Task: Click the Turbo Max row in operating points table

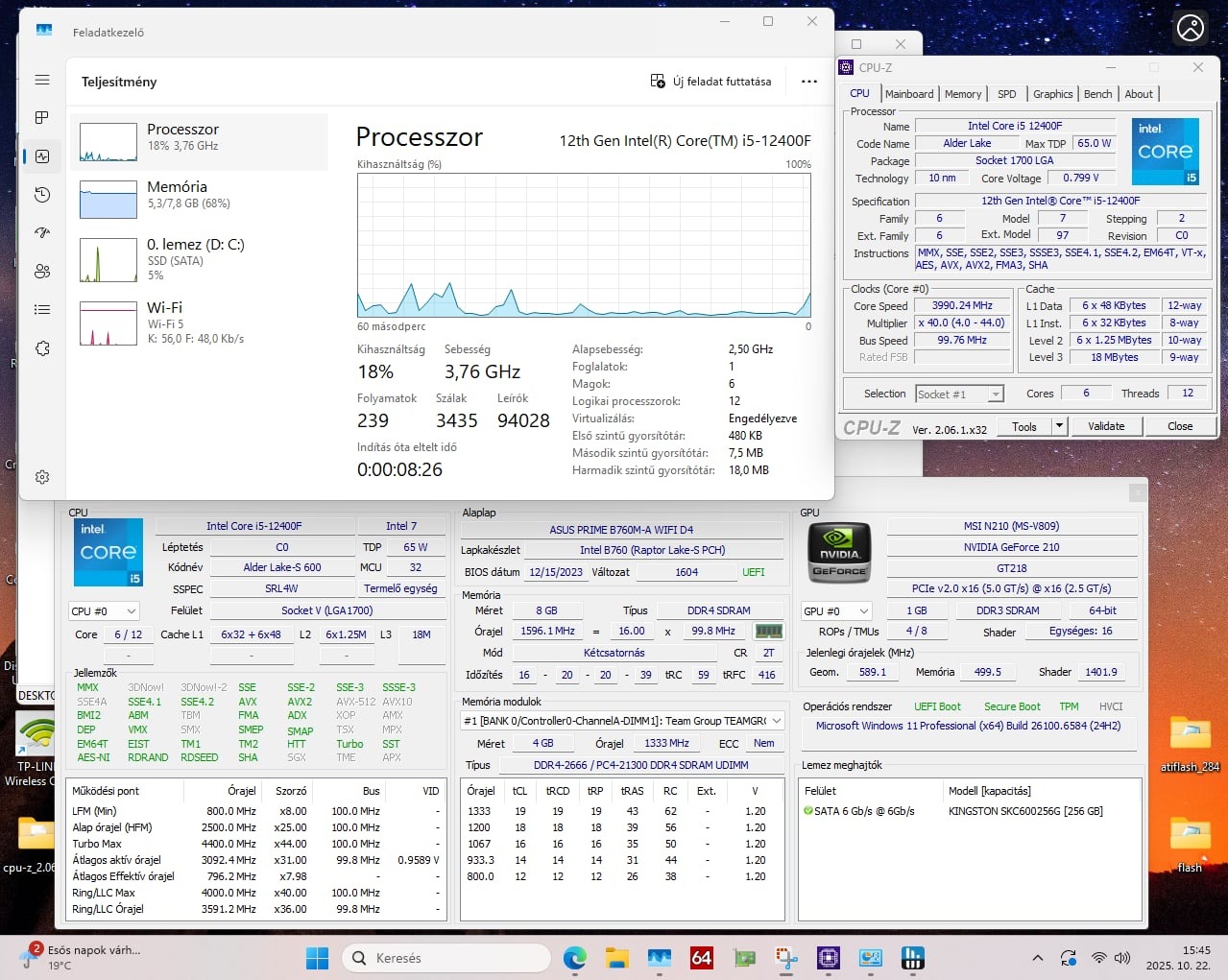Action: pyautogui.click(x=255, y=844)
